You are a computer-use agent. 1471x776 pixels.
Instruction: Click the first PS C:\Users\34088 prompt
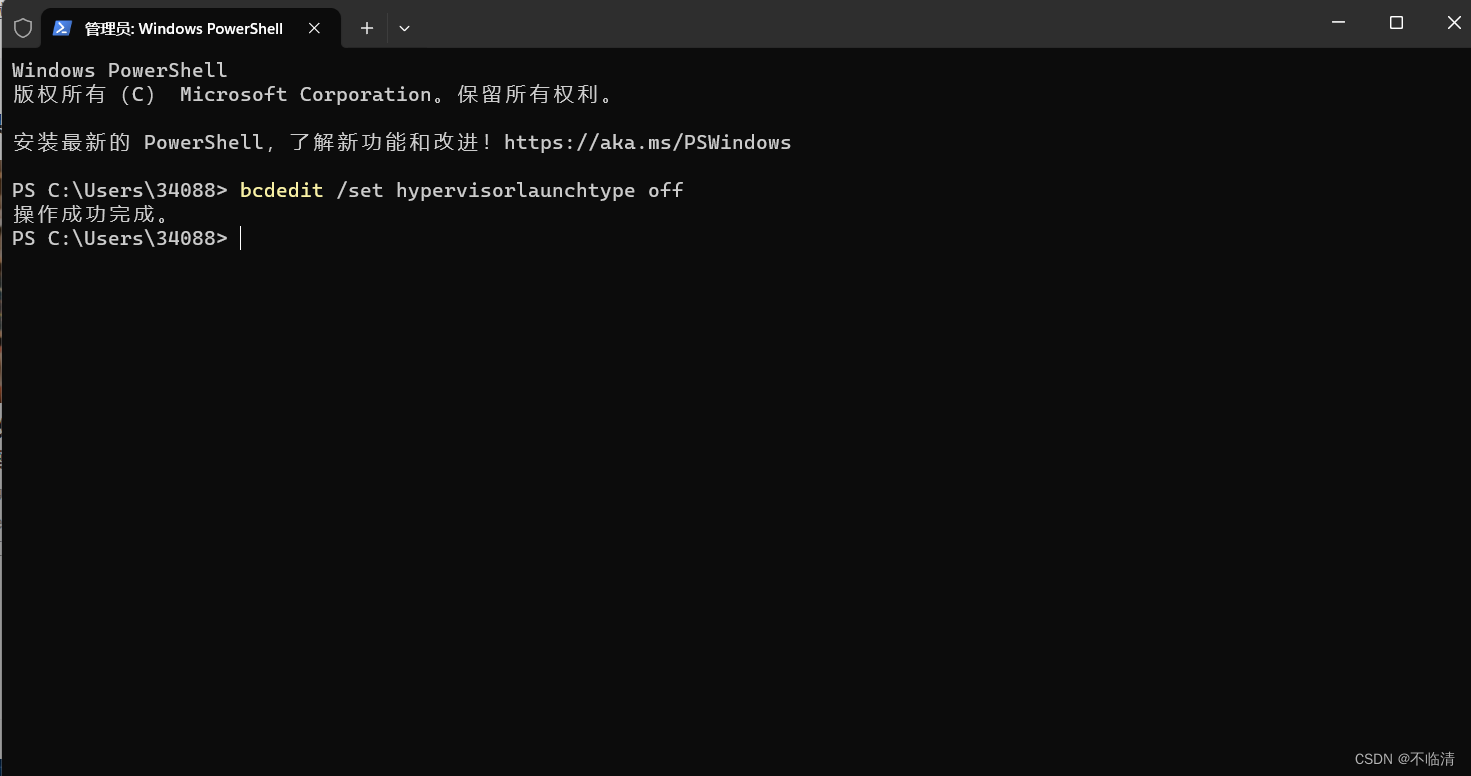[x=120, y=190]
